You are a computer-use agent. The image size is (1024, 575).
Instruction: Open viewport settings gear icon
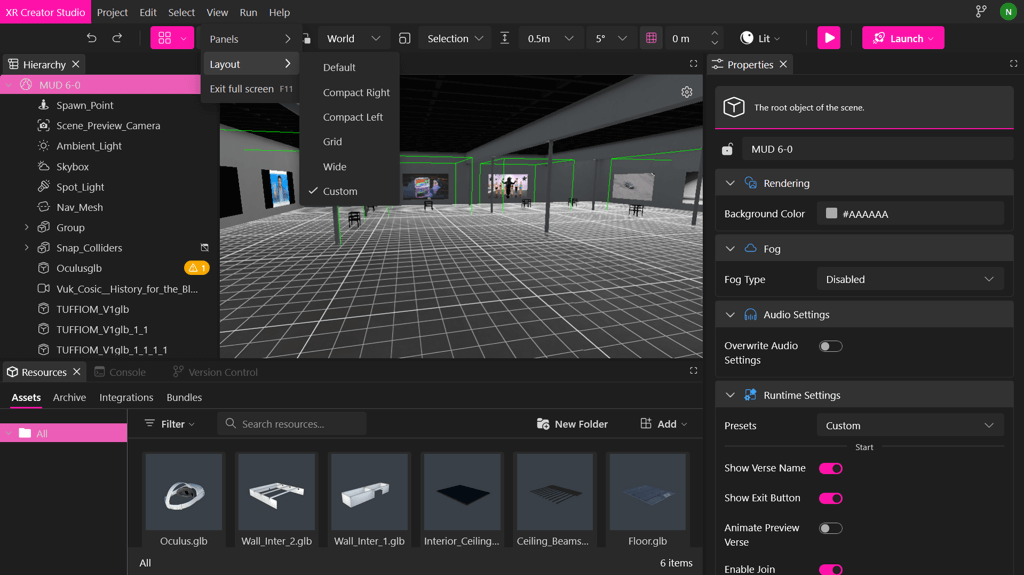click(x=686, y=92)
